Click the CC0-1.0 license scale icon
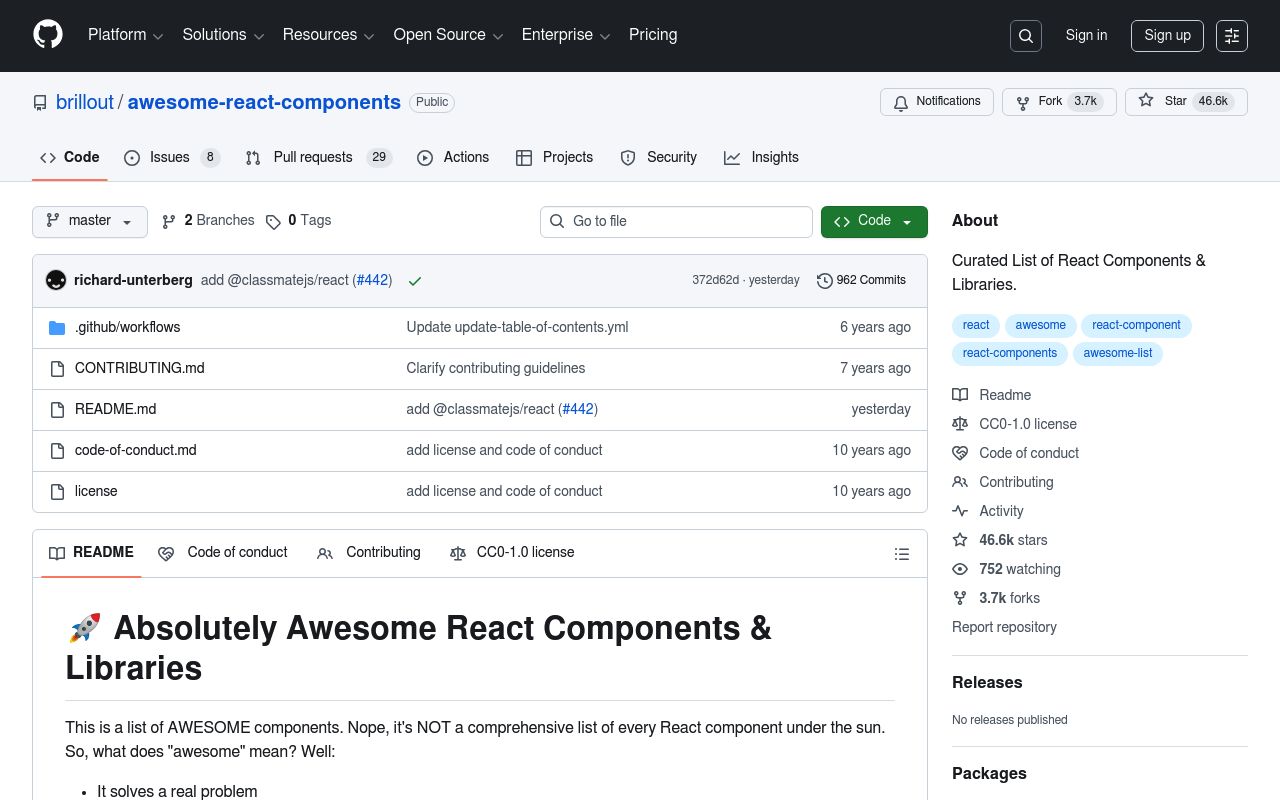The image size is (1280, 800). [x=960, y=424]
